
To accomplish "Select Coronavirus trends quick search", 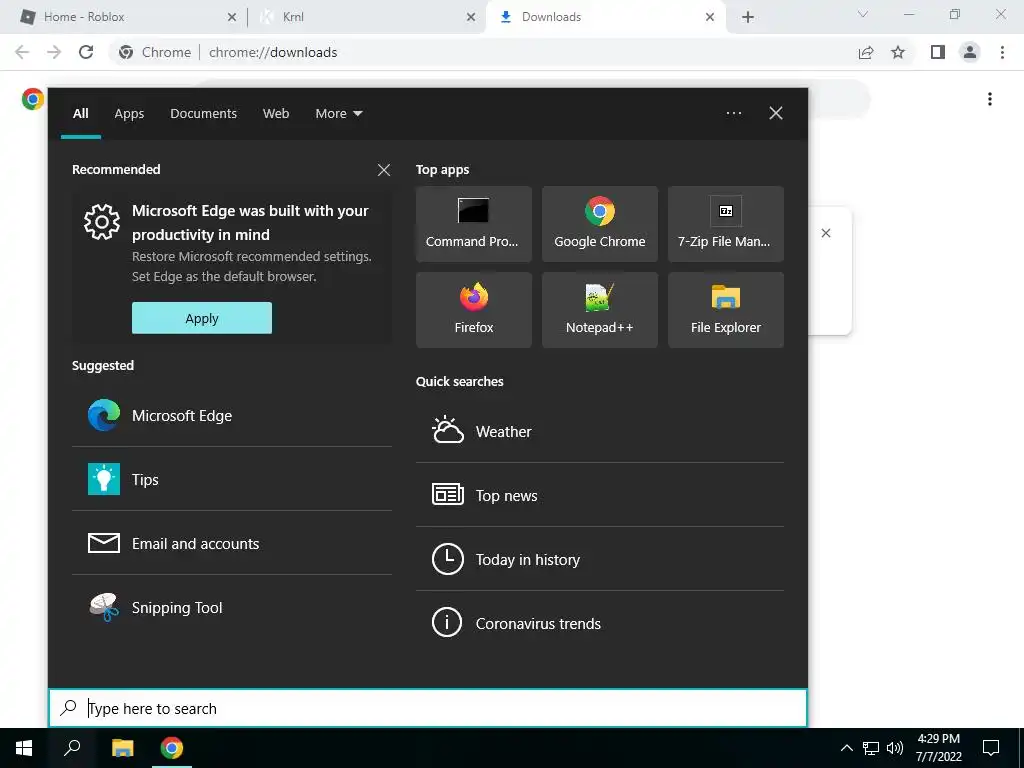I will pyautogui.click(x=600, y=623).
